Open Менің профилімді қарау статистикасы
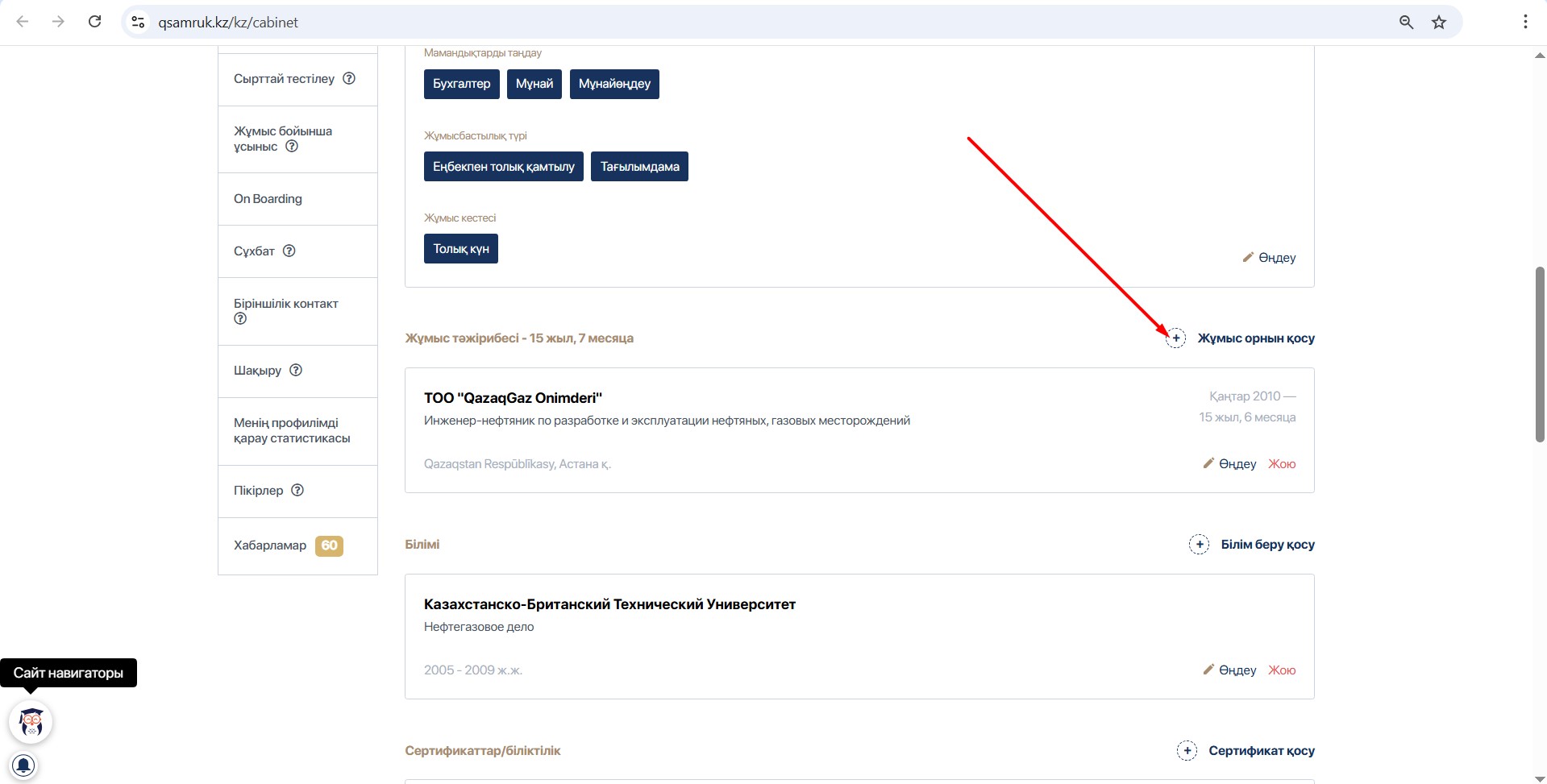The width and height of the screenshot is (1547, 784). point(292,431)
